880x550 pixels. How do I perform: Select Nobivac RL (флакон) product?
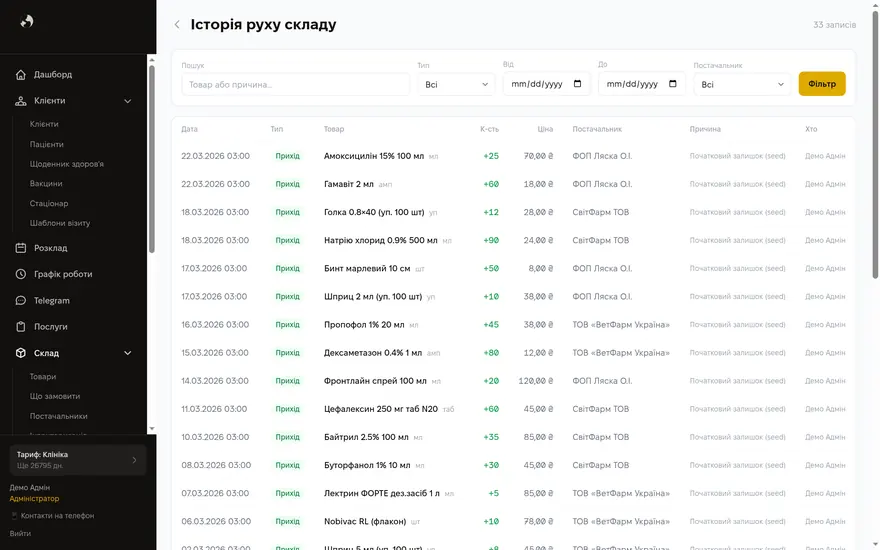[365, 521]
